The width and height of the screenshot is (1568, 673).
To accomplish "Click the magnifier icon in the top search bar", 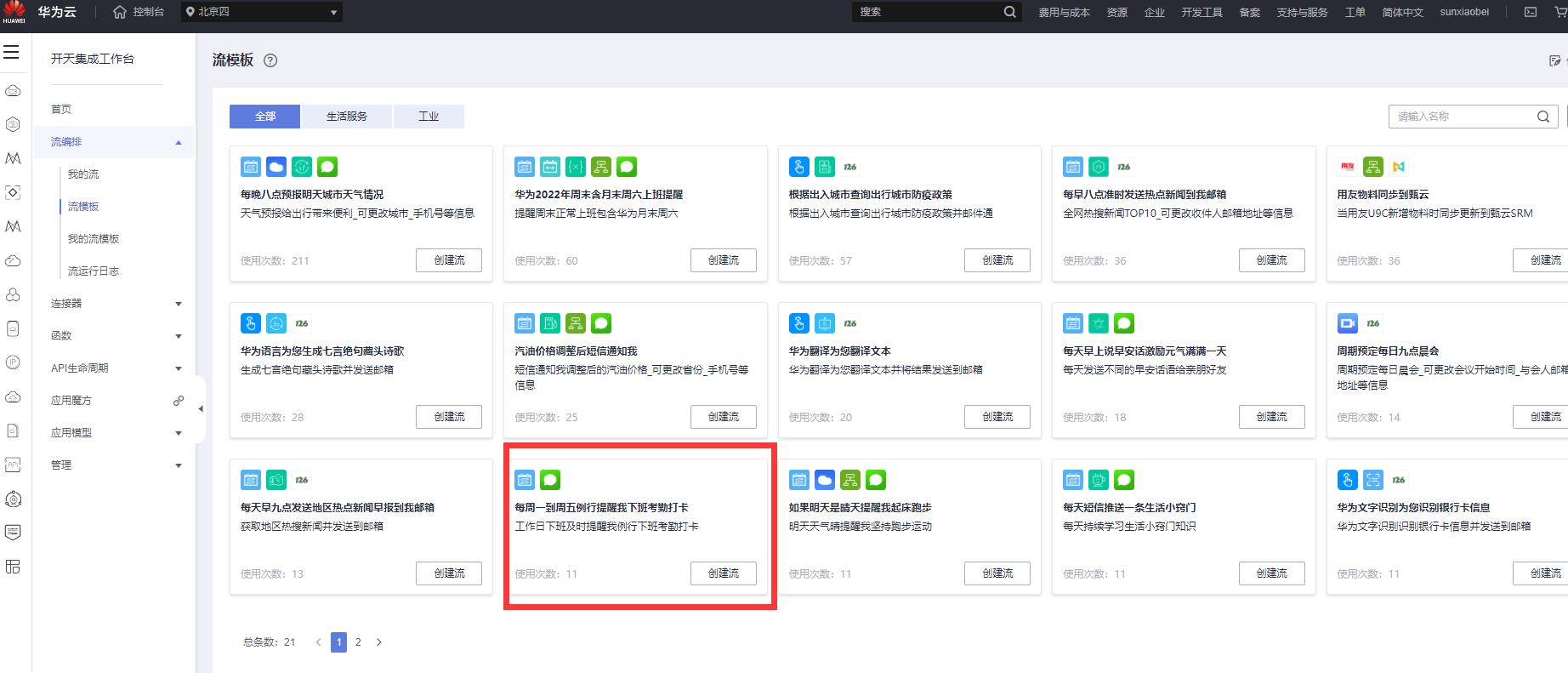I will 1009,12.
